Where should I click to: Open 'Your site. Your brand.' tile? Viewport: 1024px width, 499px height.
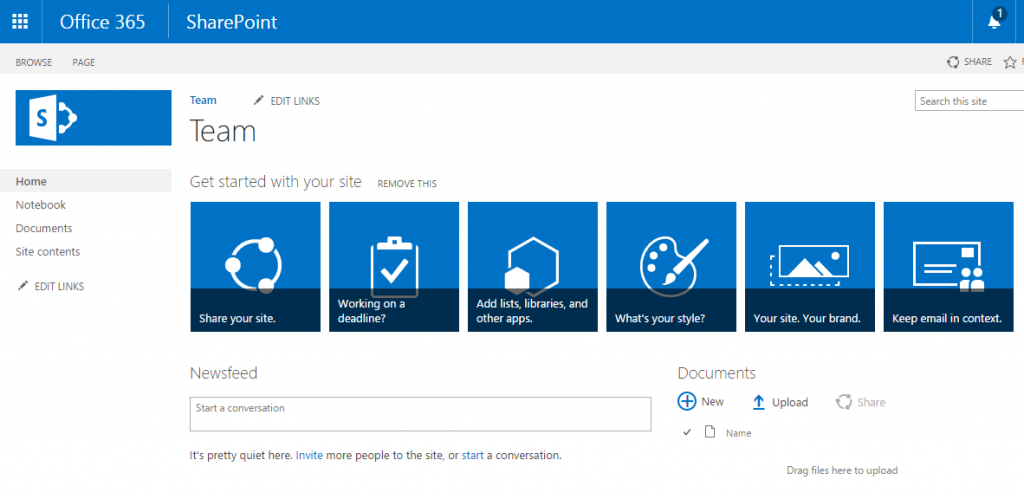810,266
